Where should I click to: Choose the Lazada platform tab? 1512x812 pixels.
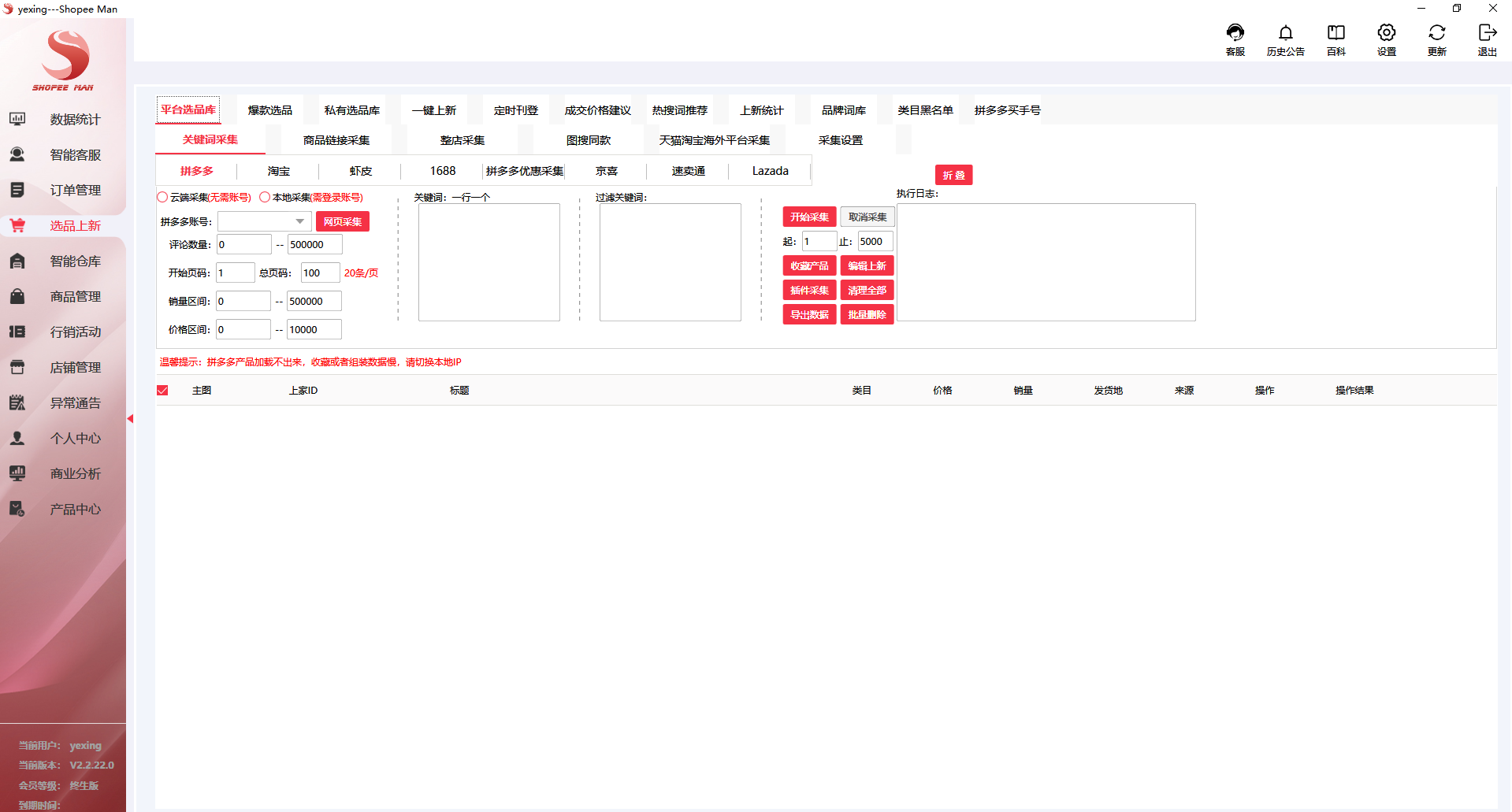771,171
